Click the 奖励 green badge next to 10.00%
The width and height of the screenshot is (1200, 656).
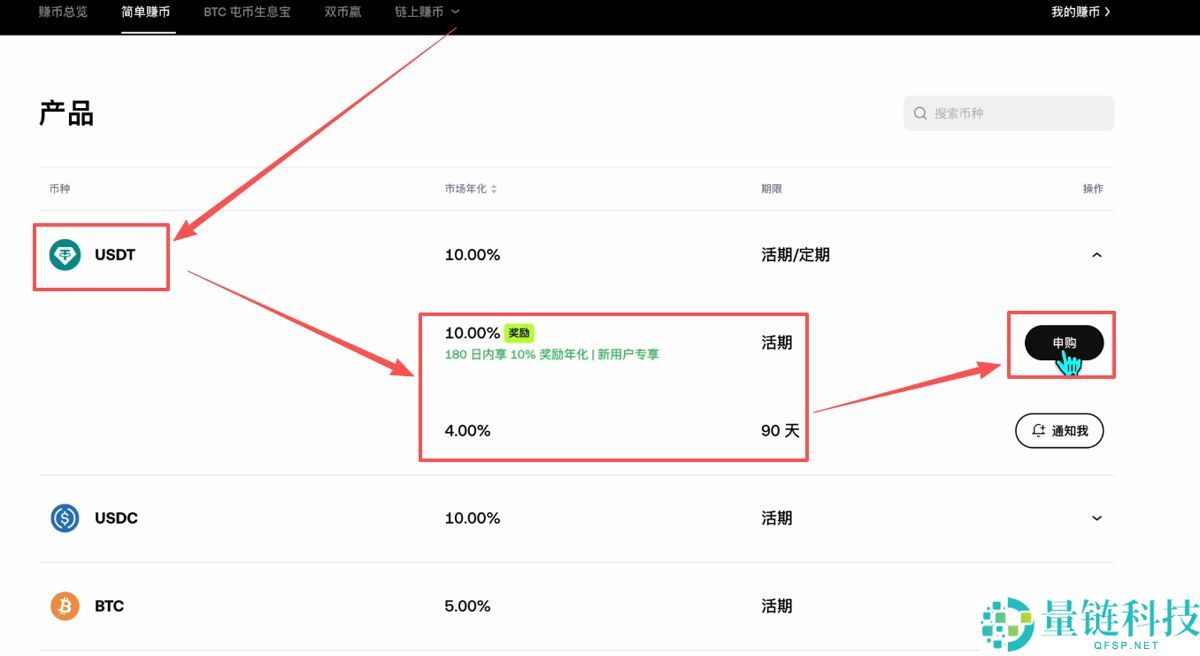[518, 333]
